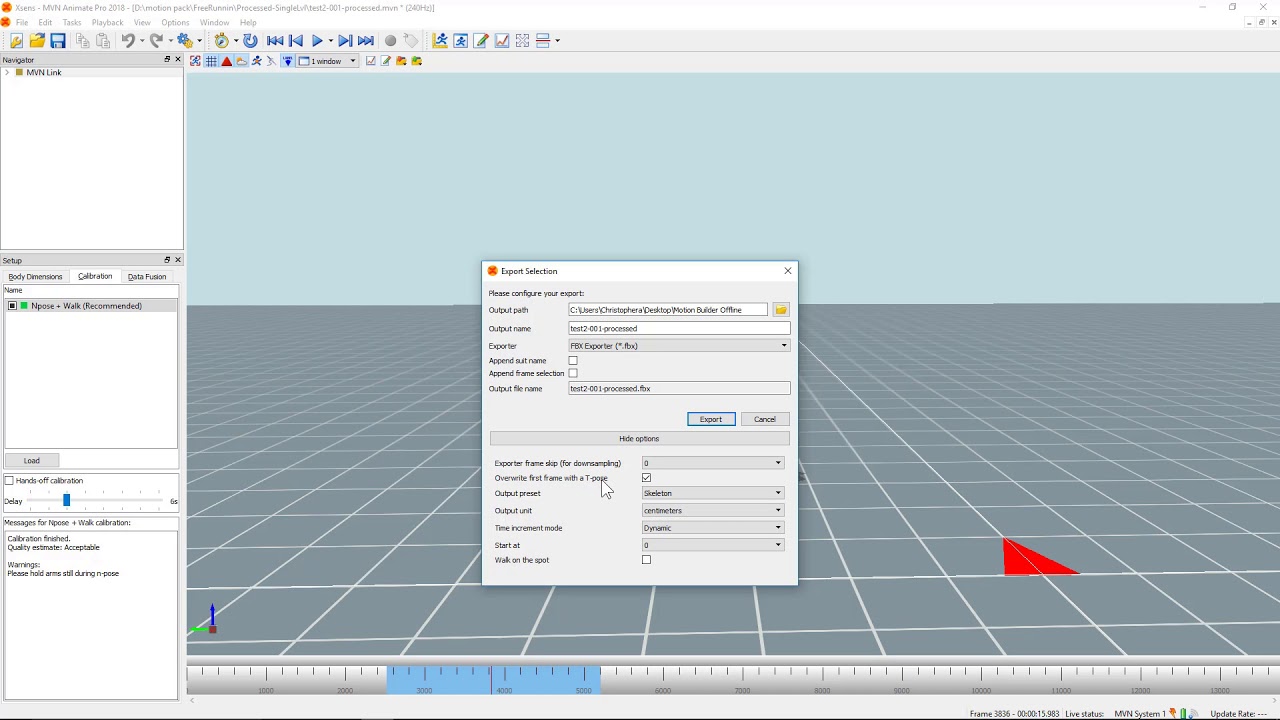Open the Options menu
1280x720 pixels.
pos(175,22)
